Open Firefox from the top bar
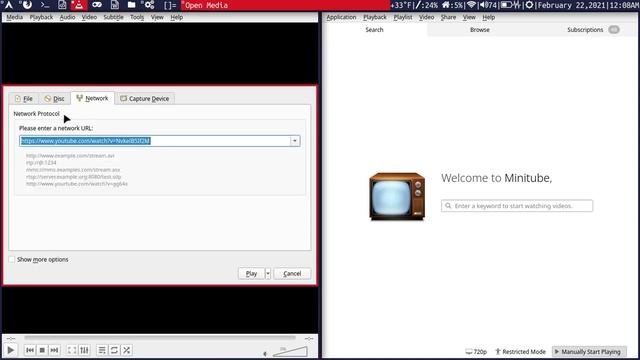 coord(27,5)
